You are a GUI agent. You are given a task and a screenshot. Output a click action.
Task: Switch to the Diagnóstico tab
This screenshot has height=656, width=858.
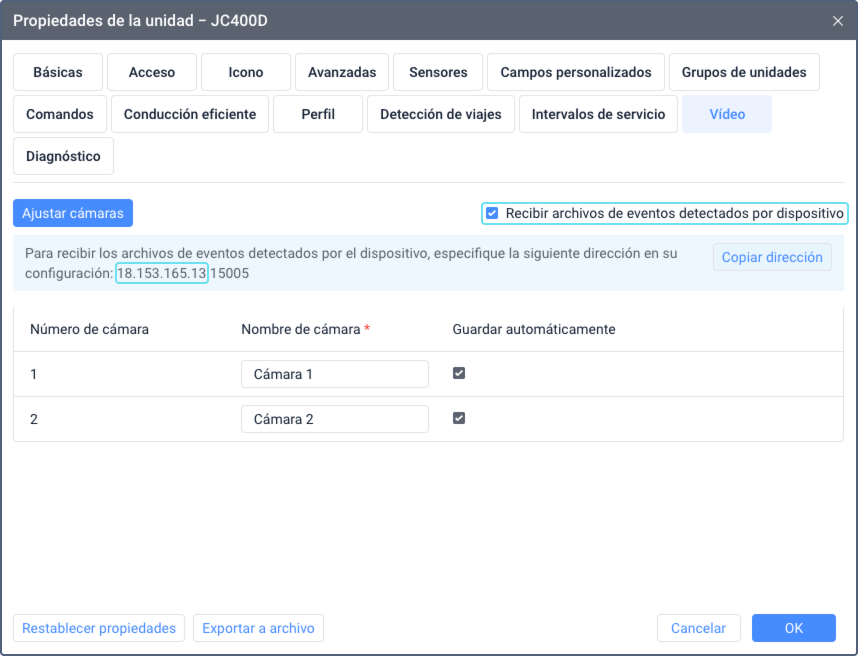coord(63,156)
